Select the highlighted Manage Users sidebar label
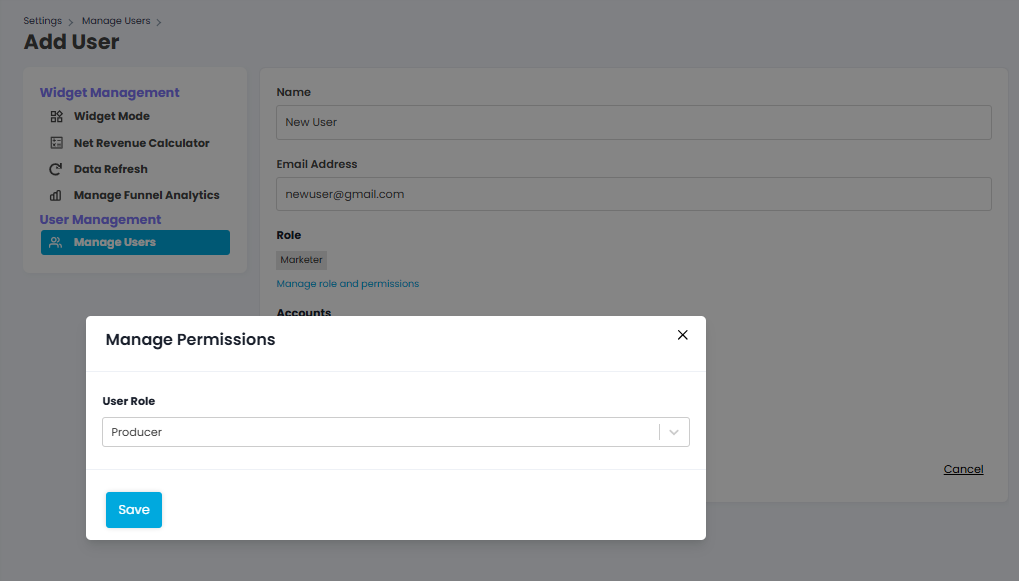This screenshot has height=581, width=1019. point(115,242)
